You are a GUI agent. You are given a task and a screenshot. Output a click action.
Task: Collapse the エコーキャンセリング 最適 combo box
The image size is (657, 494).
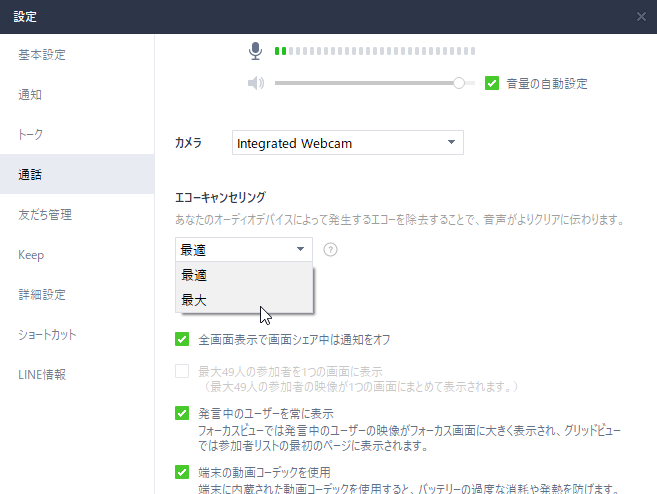pyautogui.click(x=244, y=250)
